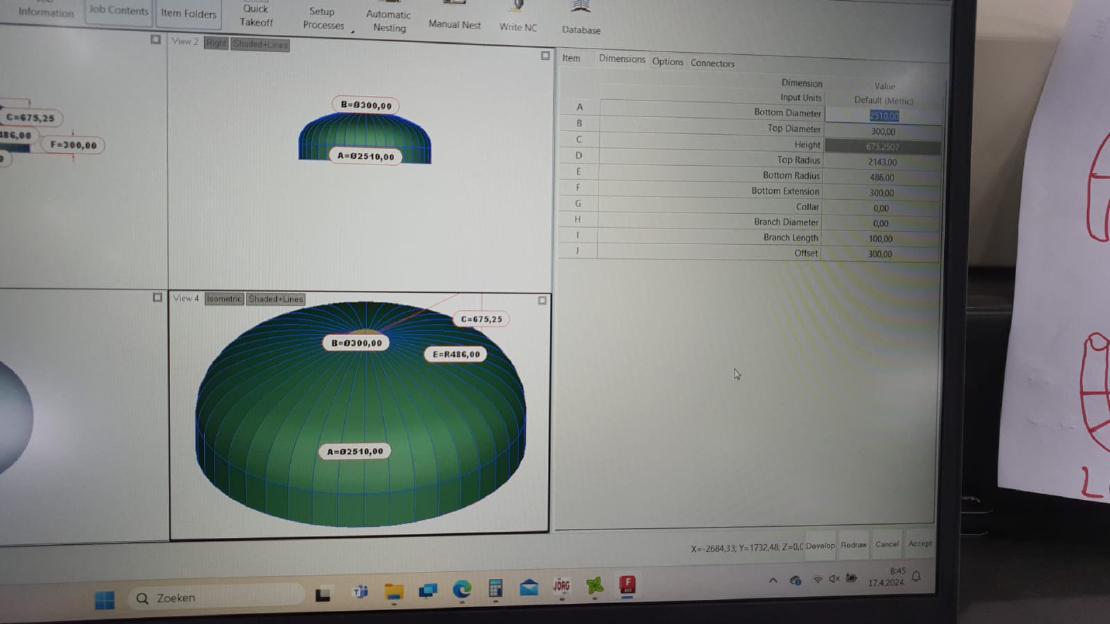Click the Accept button

coord(920,543)
